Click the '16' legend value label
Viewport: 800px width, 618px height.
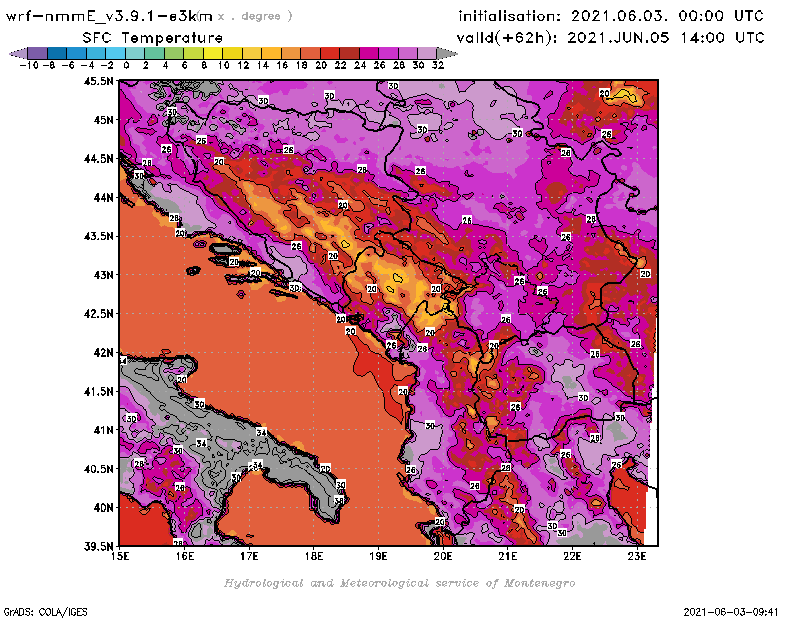point(282,65)
